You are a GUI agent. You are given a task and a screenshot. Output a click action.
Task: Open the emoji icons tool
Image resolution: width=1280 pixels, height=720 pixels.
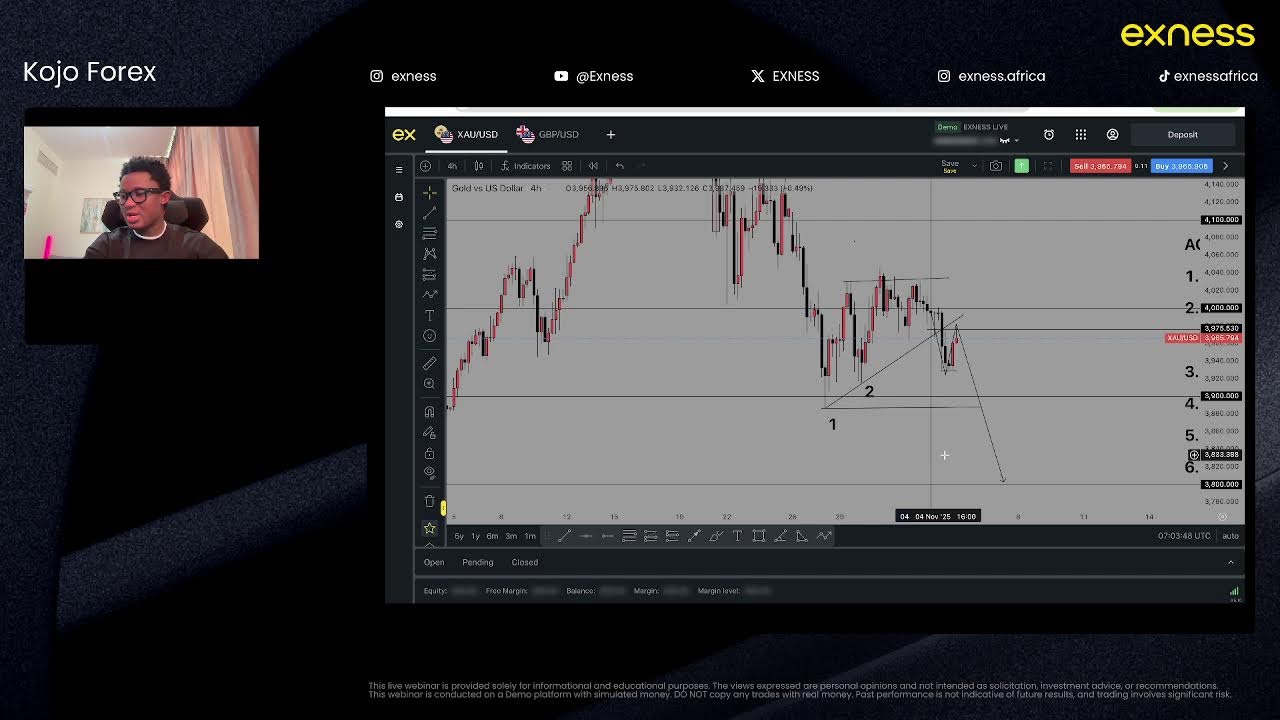[429, 336]
